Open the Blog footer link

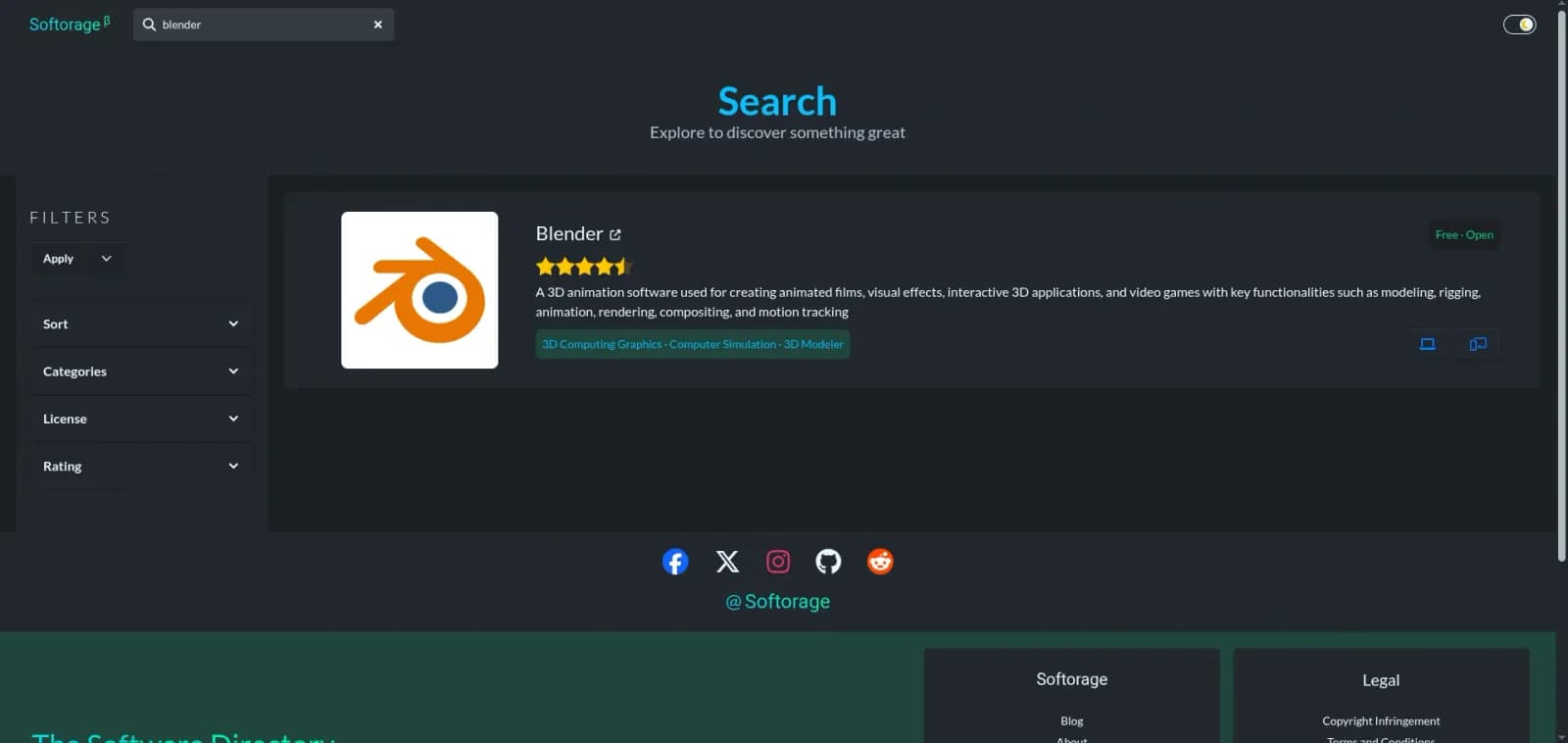click(1071, 721)
